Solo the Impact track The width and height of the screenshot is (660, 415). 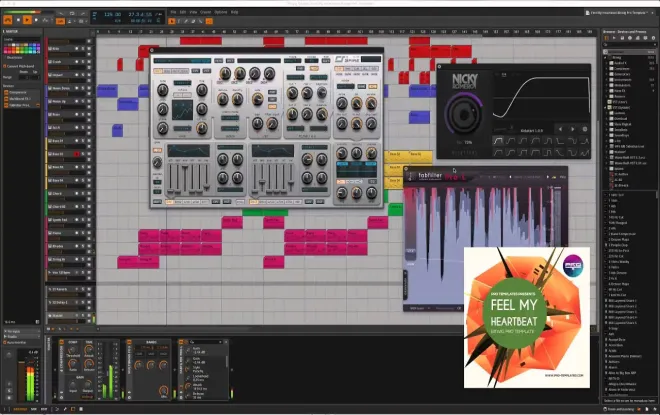pos(82,74)
